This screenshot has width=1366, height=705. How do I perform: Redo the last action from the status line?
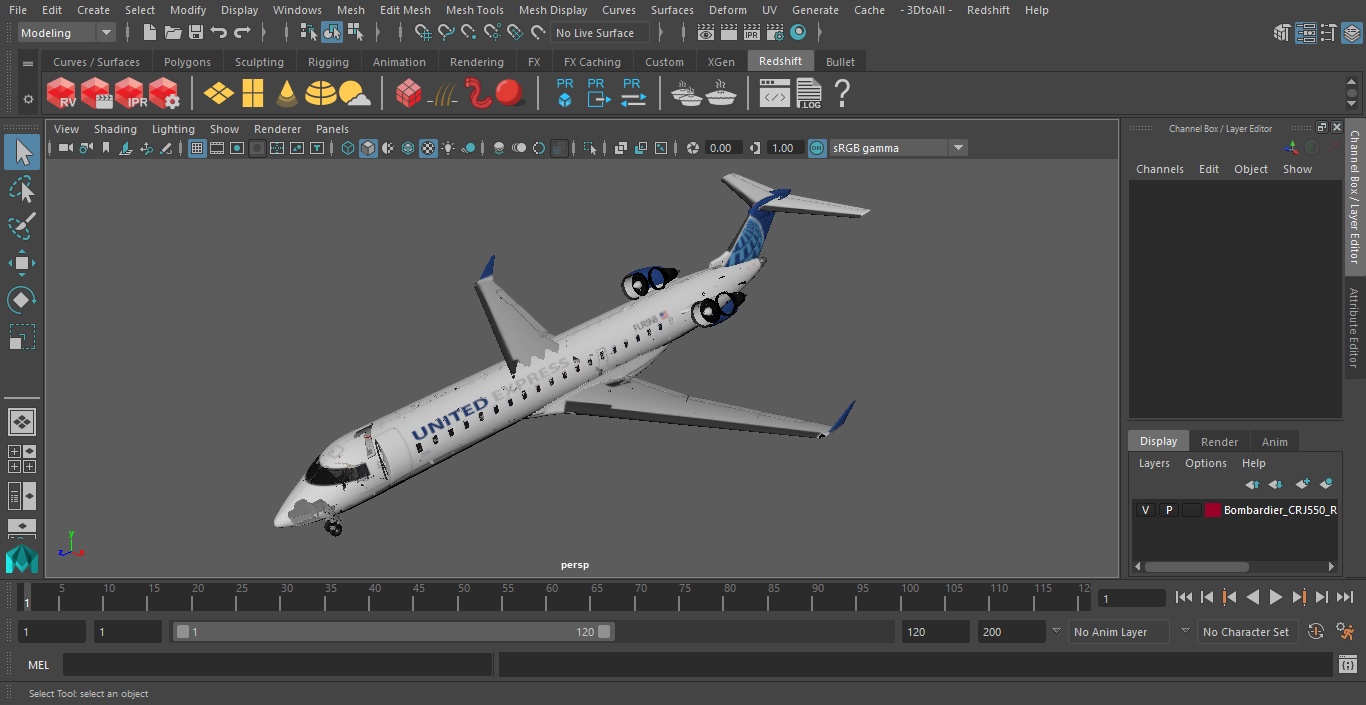pyautogui.click(x=242, y=33)
